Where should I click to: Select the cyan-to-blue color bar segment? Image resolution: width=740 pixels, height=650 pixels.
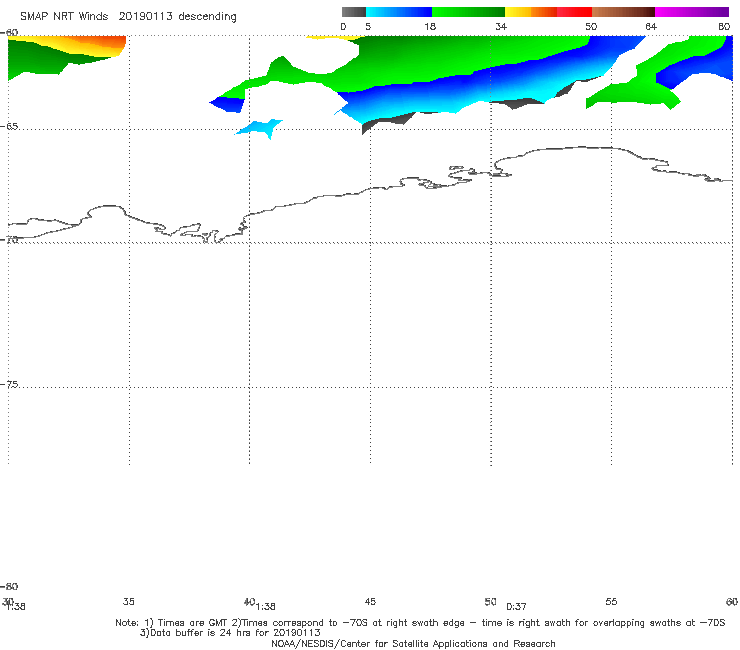tap(399, 12)
